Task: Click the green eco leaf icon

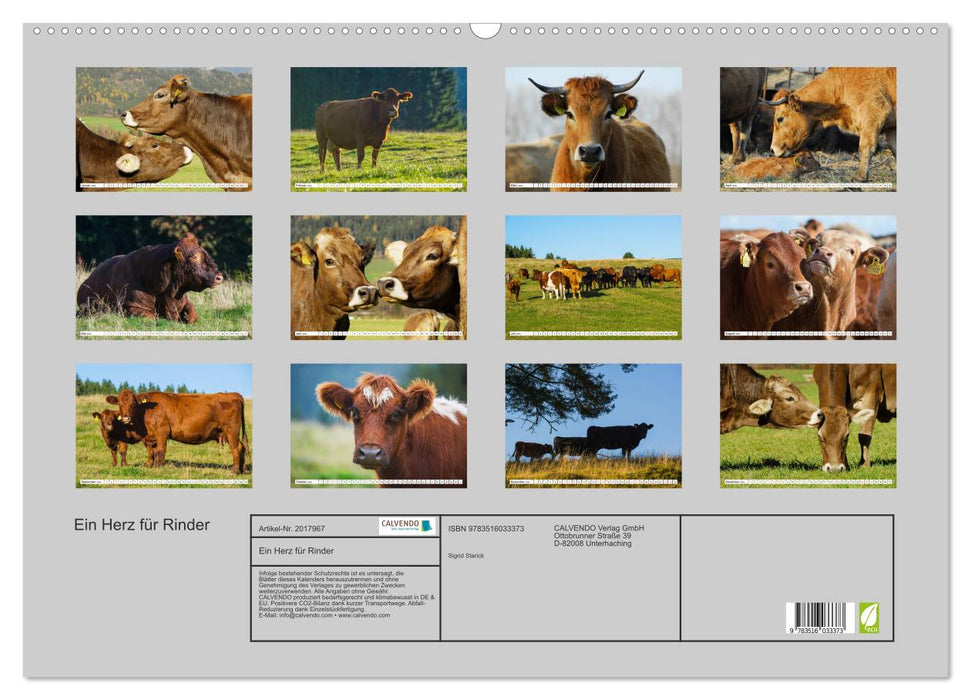Action: point(869,617)
